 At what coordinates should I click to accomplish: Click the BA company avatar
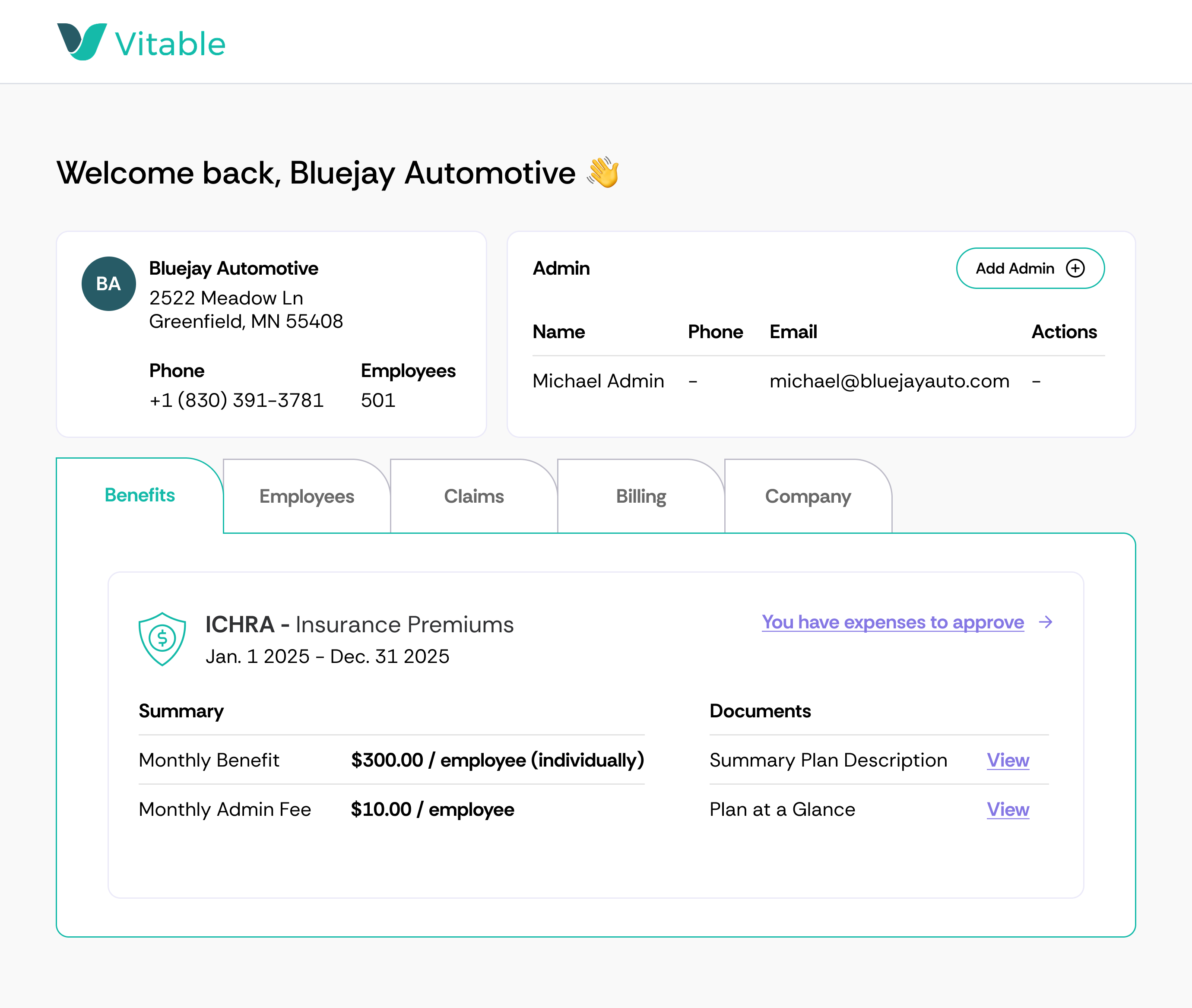click(108, 283)
